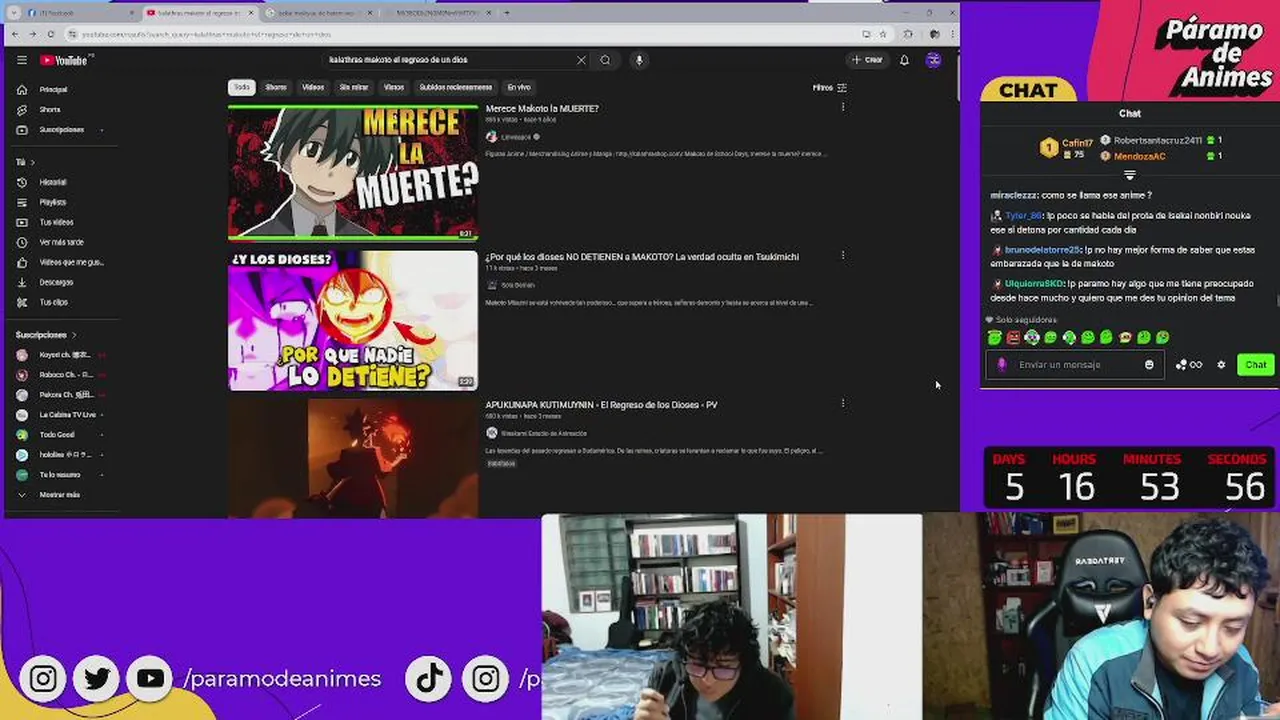The width and height of the screenshot is (1280, 720).
Task: Open Tus clips in the sidebar
Action: click(54, 302)
